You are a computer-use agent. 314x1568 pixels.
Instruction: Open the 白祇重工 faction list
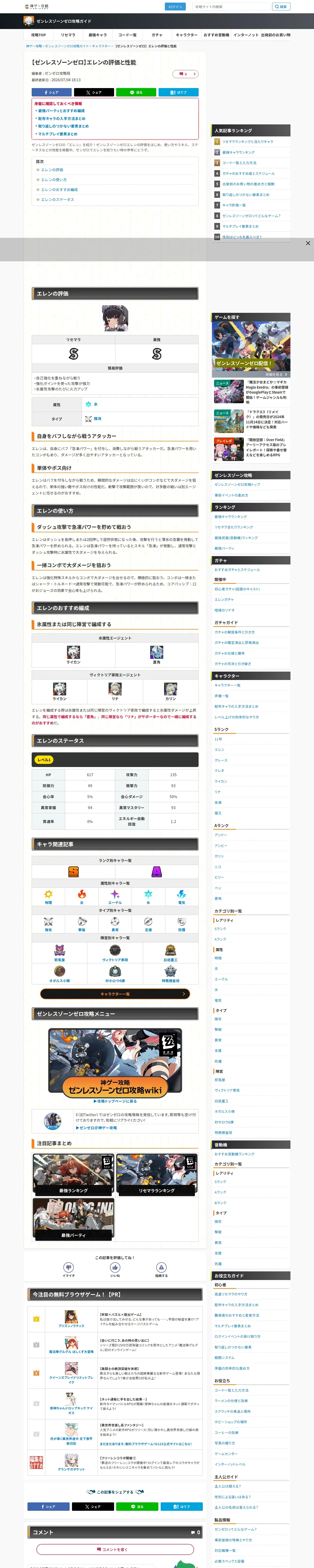(170, 953)
